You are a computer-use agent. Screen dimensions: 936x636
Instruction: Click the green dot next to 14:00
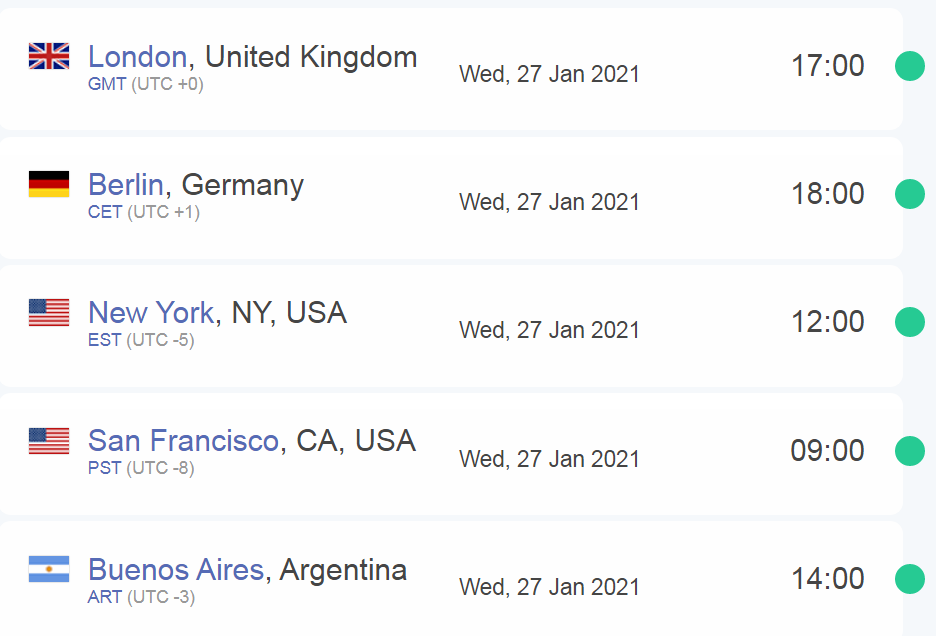[x=910, y=579]
